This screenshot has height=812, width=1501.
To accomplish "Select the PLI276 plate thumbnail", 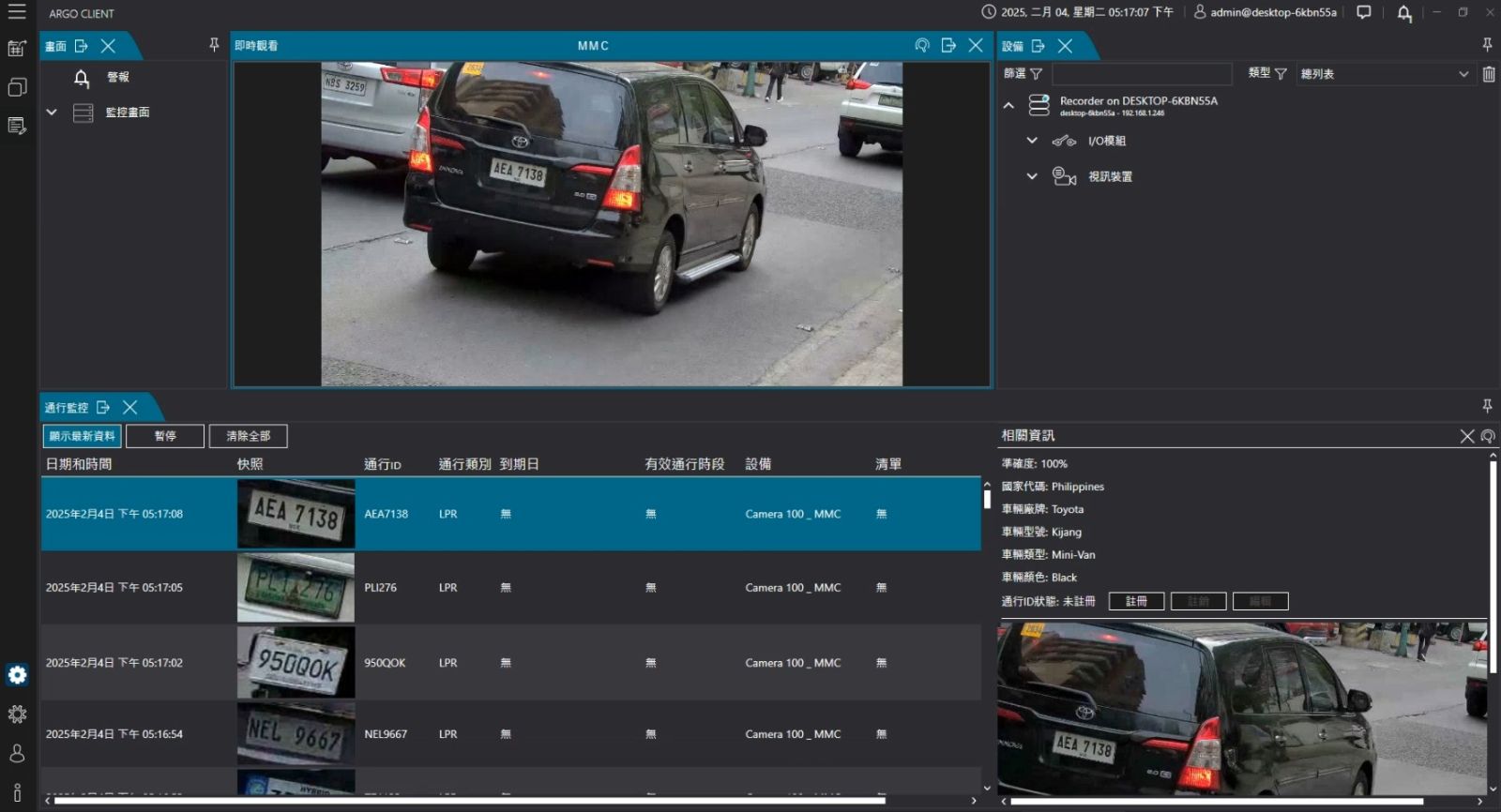I will pos(296,588).
